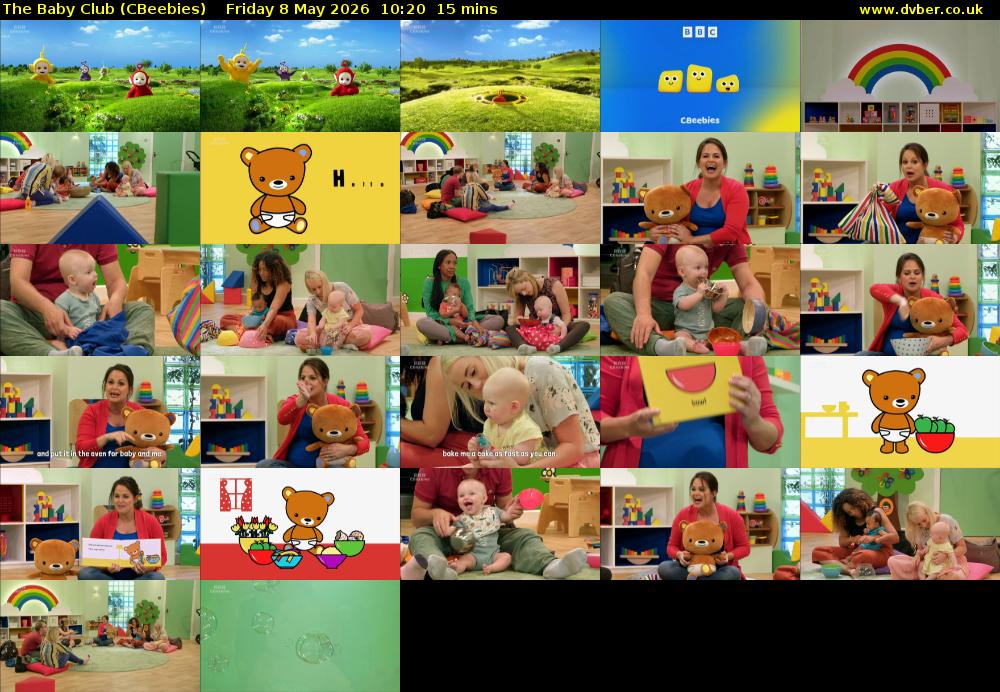Screen dimensions: 1000x692
Task: Open the thumbnail of the presenter blowing a kiss with the bear
Action: pyautogui.click(x=300, y=412)
